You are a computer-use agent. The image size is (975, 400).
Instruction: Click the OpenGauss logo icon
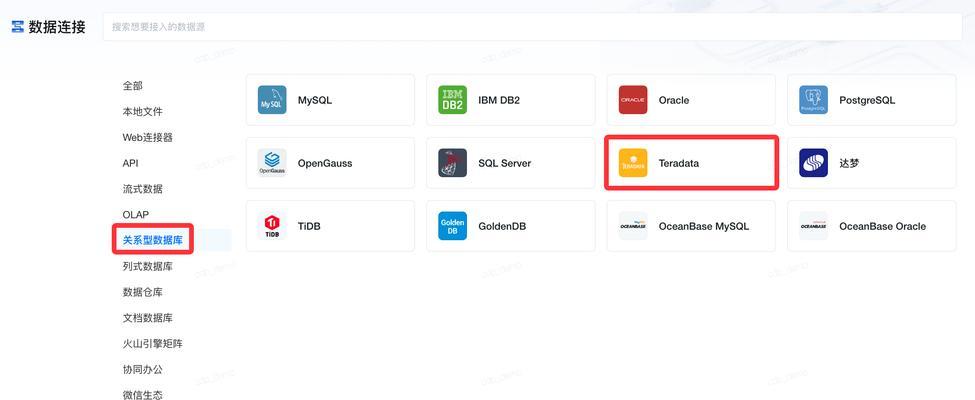point(272,163)
